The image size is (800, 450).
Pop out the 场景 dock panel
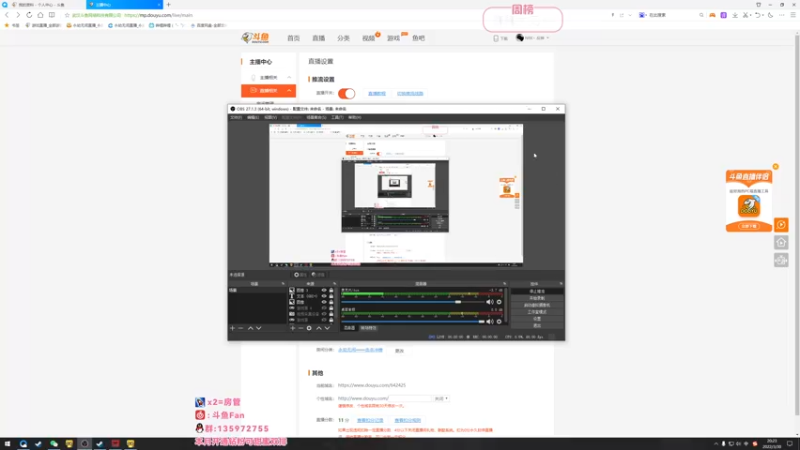coord(283,284)
